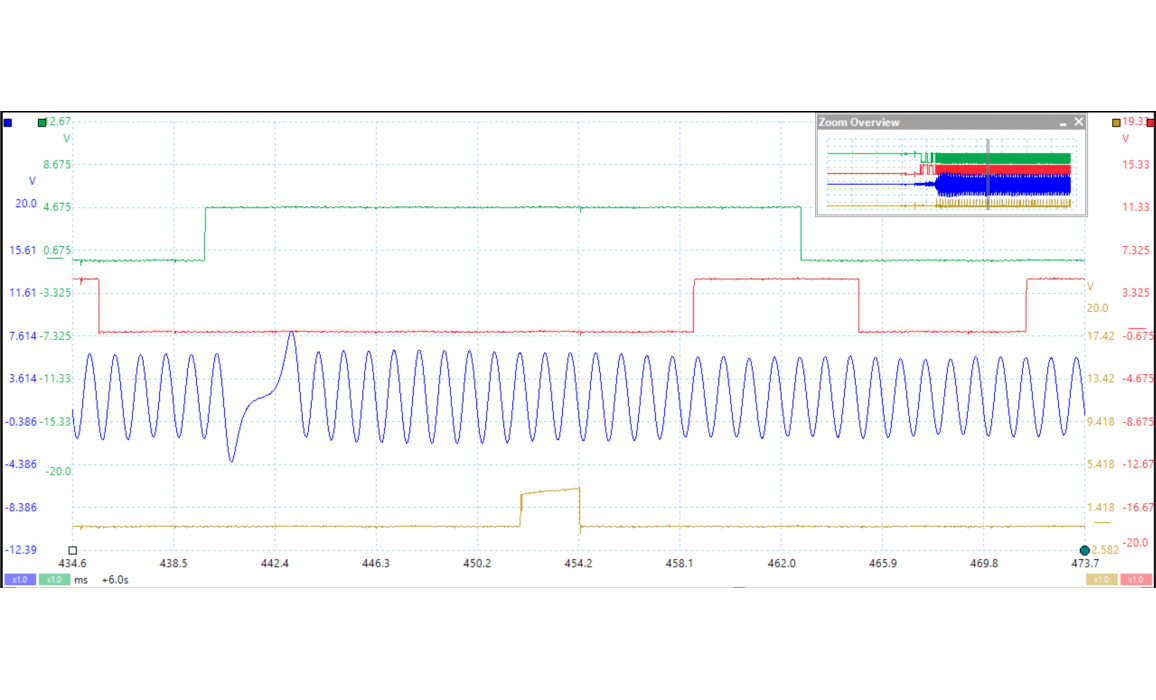The height and width of the screenshot is (700, 1156).
Task: Close the Zoom Overview window
Action: (1079, 122)
